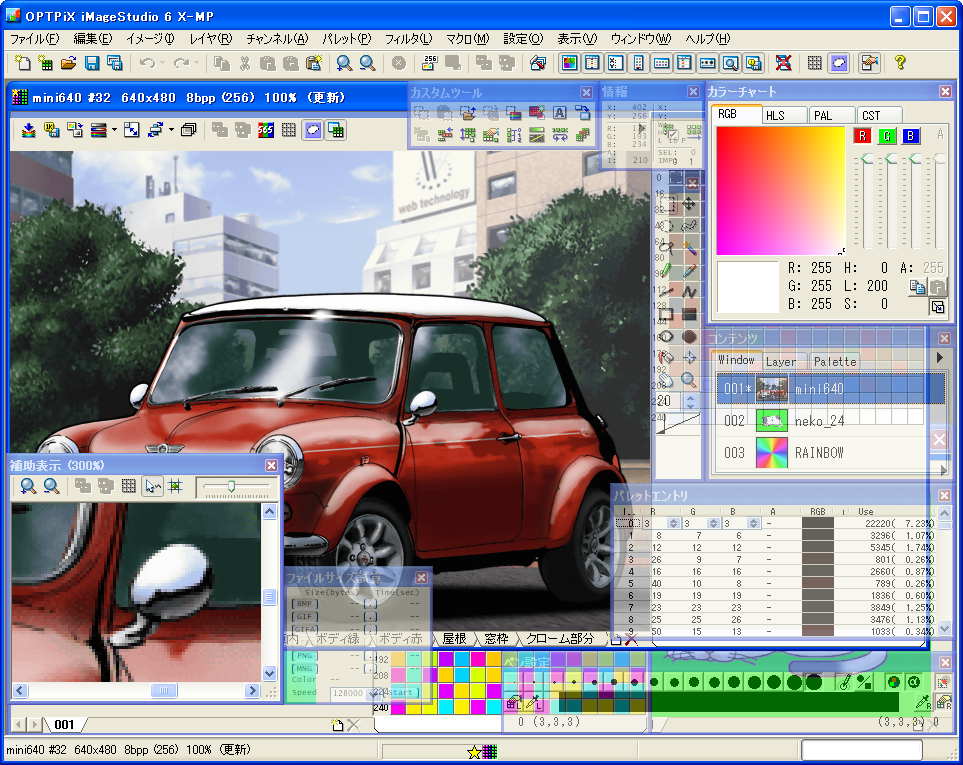Expand the コンテンツ panel arrow menu

pyautogui.click(x=939, y=357)
